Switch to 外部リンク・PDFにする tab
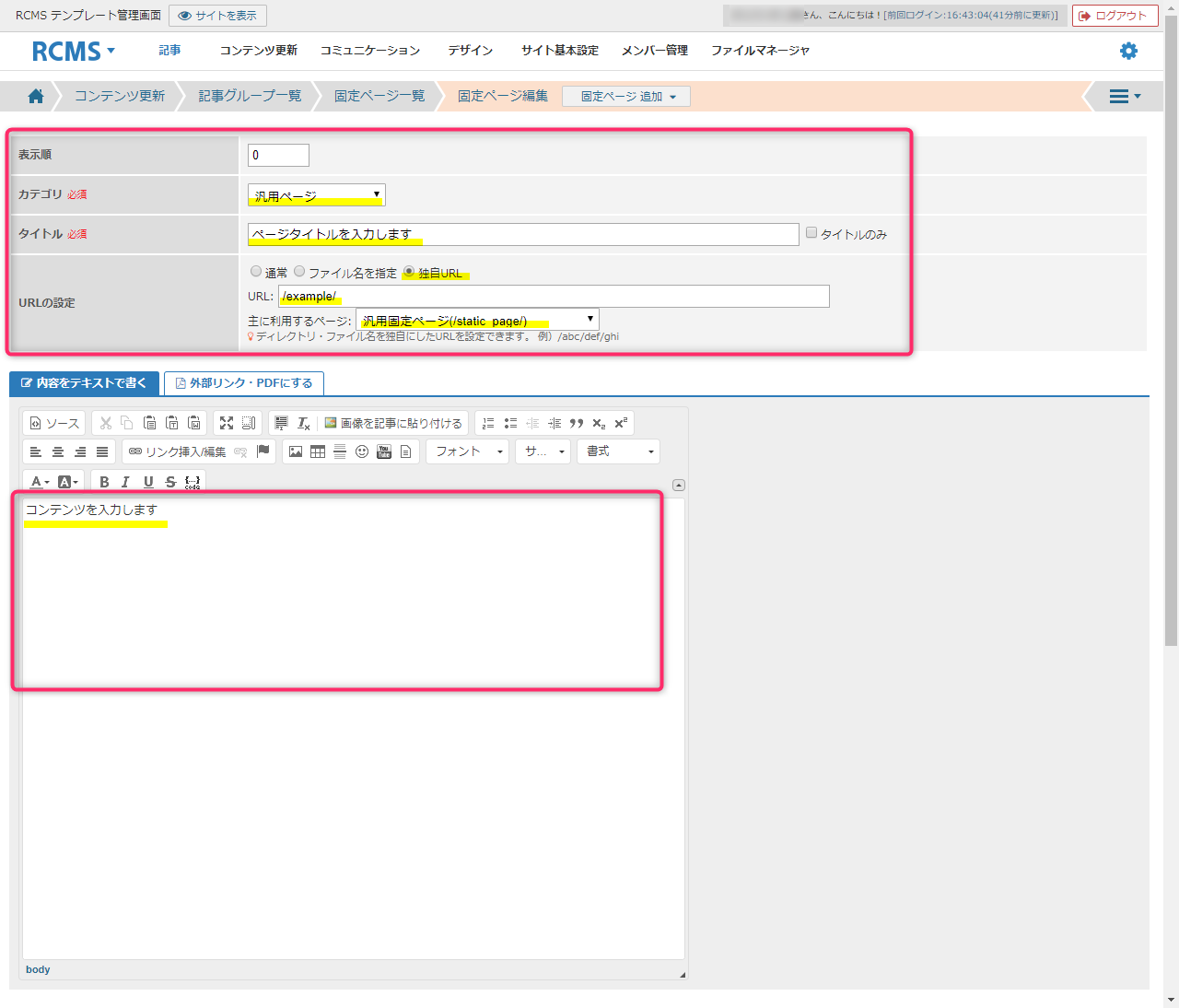Screen dimensions: 1179x1008 [244, 383]
